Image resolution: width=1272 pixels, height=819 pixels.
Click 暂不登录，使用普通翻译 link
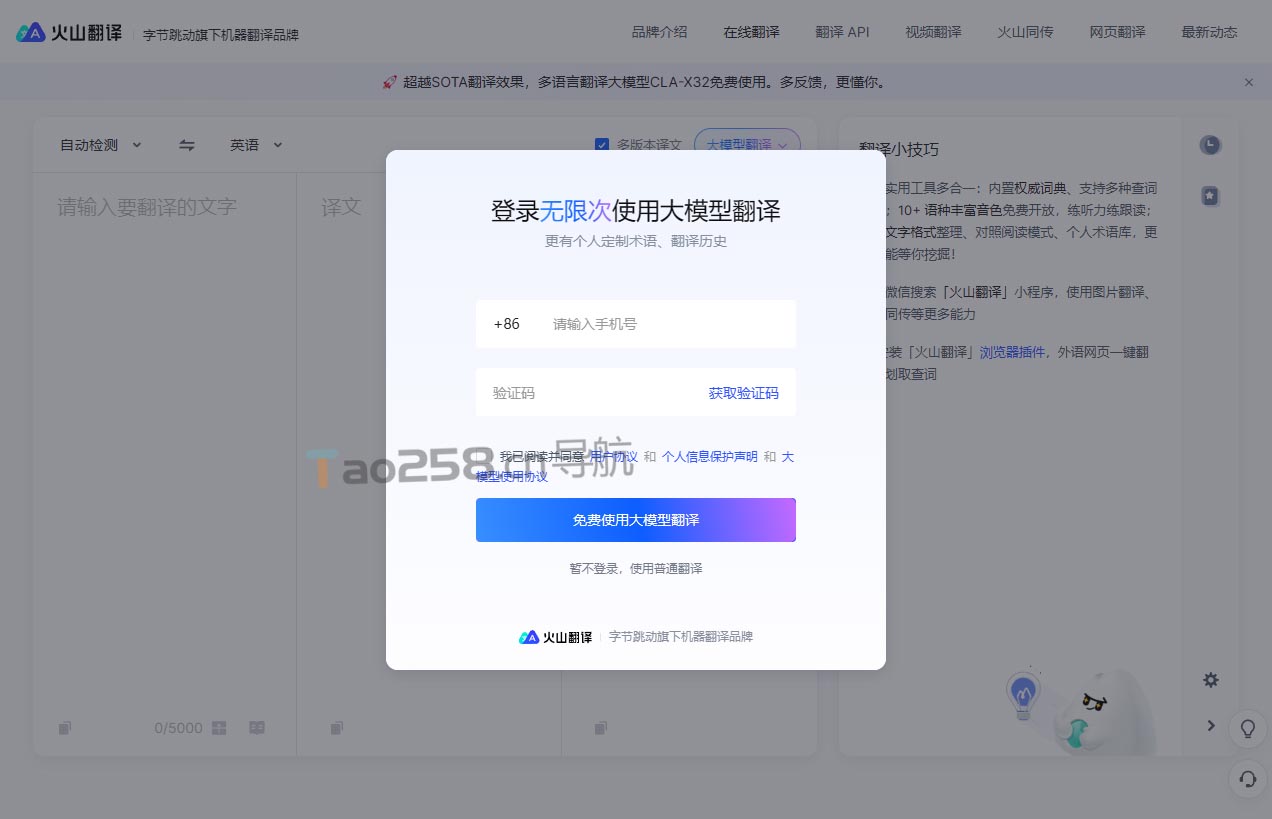click(x=636, y=568)
